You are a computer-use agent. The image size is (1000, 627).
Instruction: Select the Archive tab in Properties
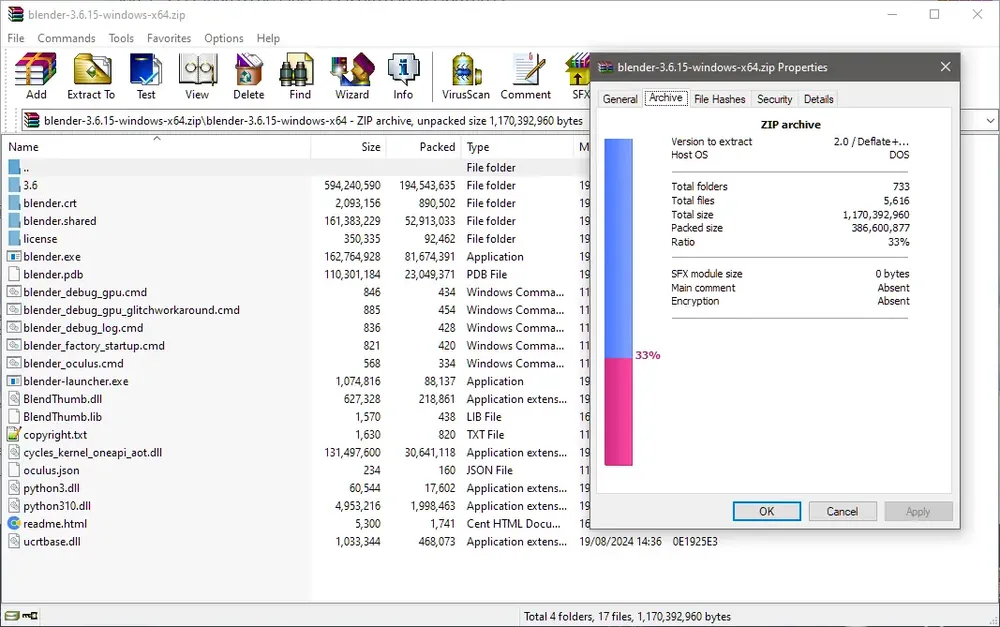(666, 98)
